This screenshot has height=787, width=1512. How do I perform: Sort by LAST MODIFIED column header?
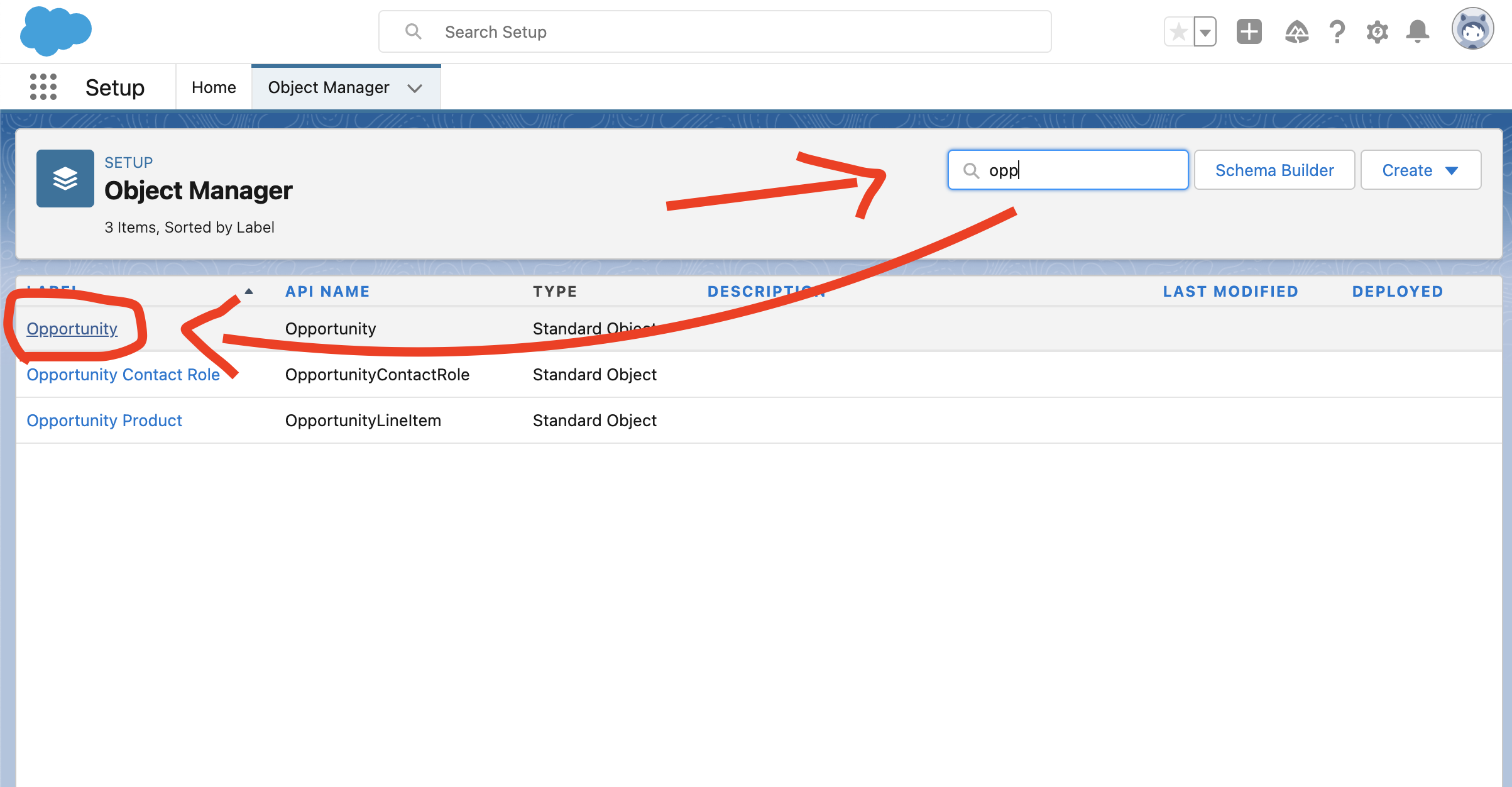point(1230,291)
